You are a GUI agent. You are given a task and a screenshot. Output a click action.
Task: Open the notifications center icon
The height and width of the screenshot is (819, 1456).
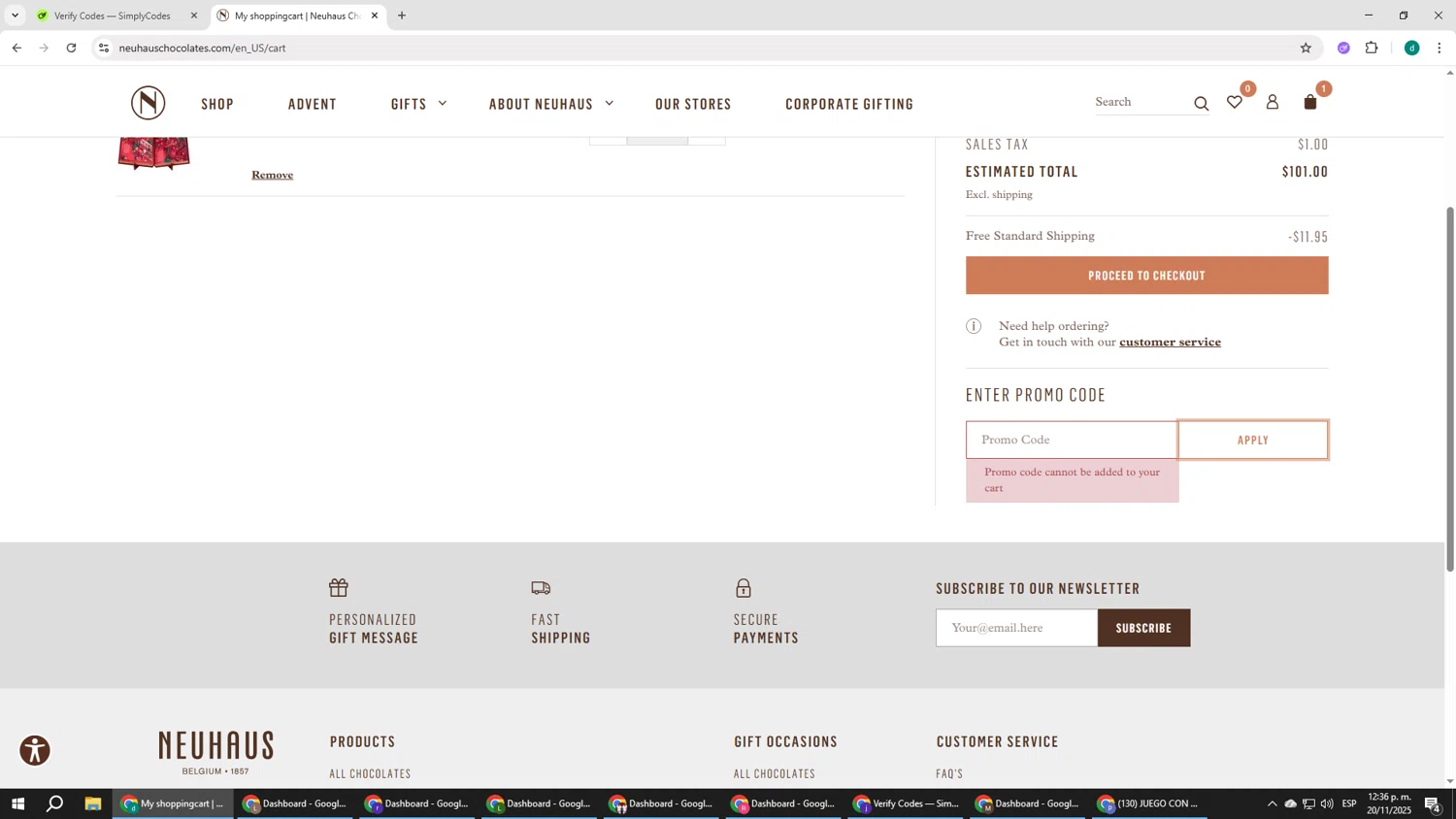coord(1433,803)
